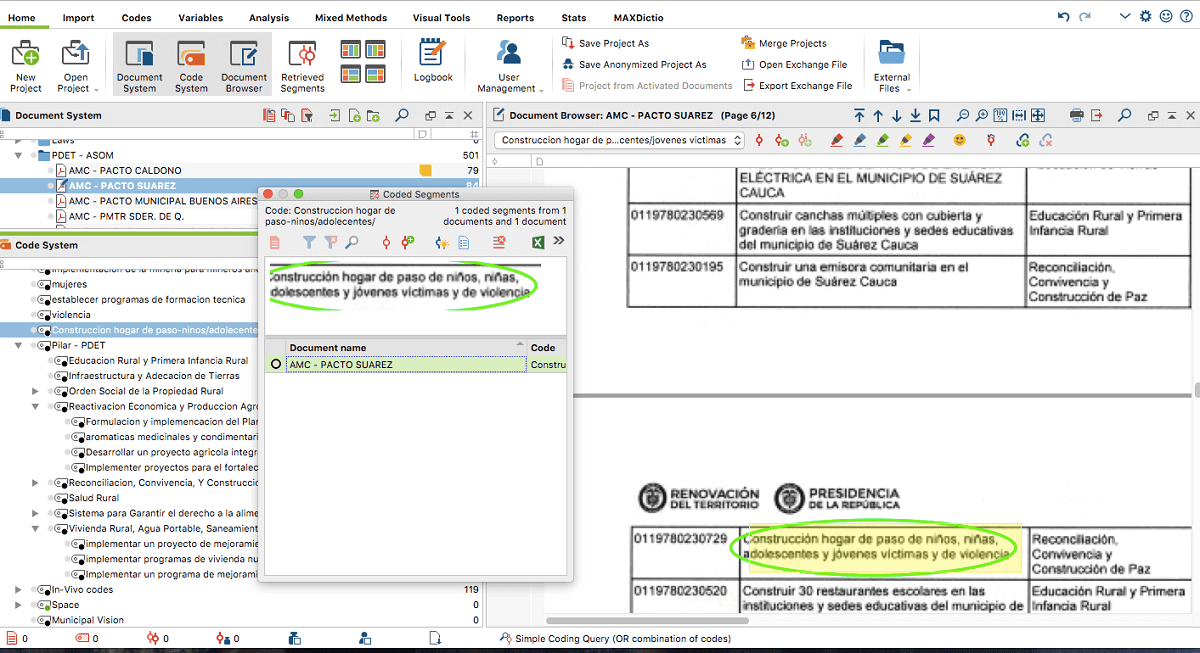Click yellow highlighter coding tool
The image size is (1200, 653).
(x=906, y=141)
